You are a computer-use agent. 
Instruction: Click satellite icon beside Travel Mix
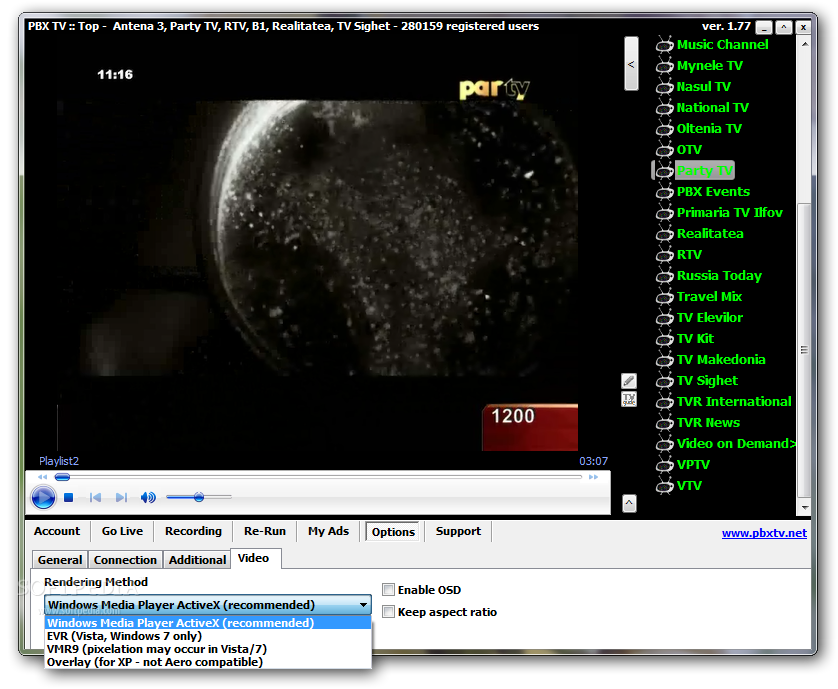click(664, 297)
